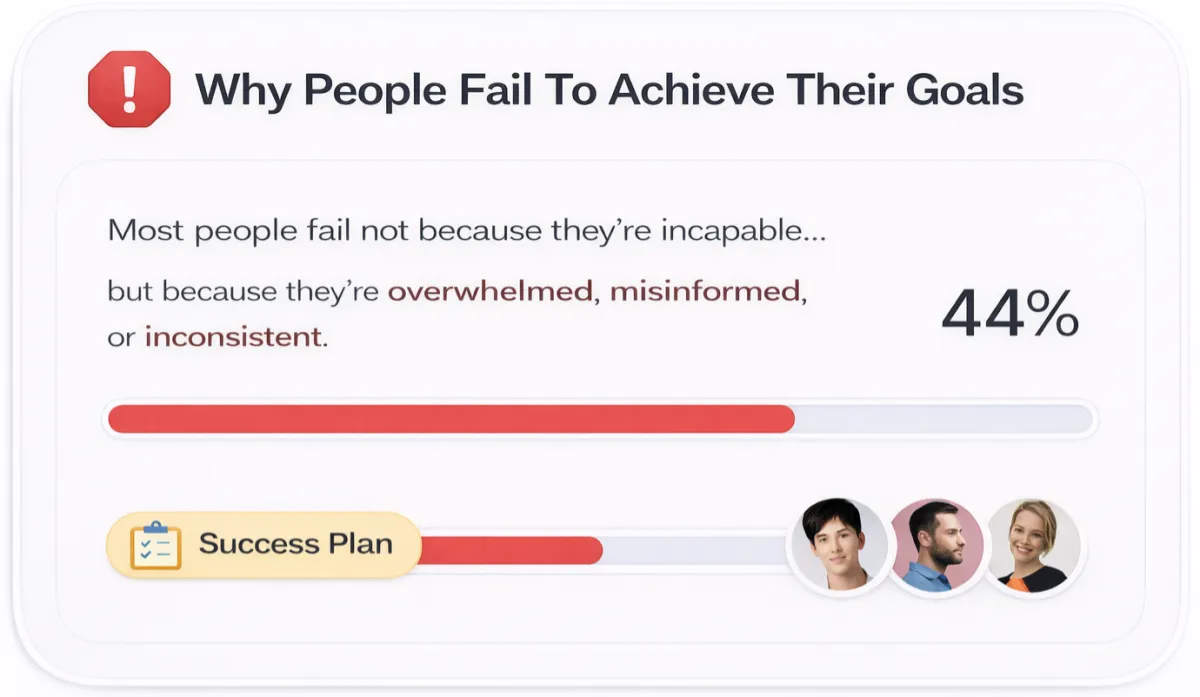Click the 44% statistic figure
Screen dimensions: 1200x697
point(1010,315)
